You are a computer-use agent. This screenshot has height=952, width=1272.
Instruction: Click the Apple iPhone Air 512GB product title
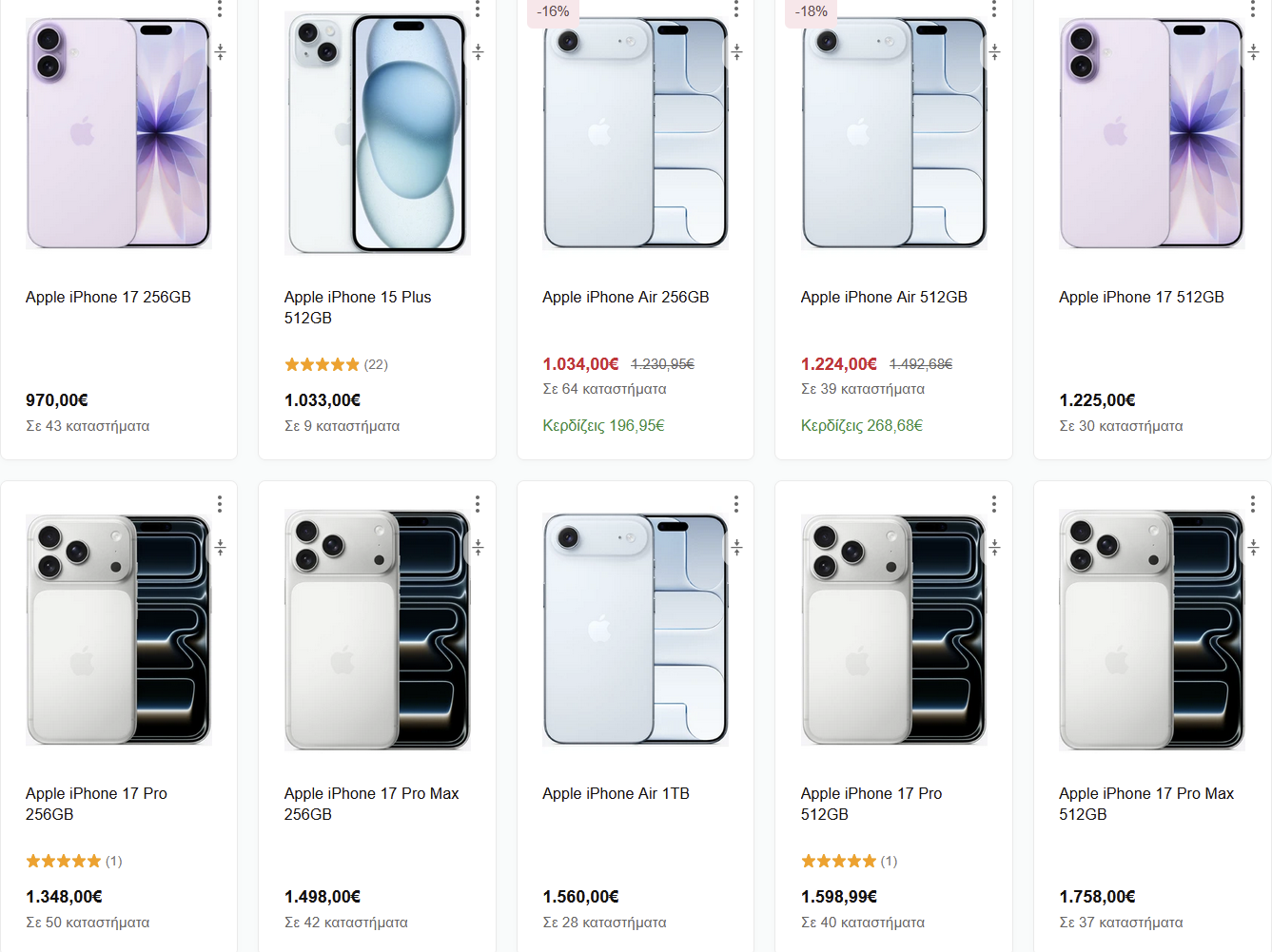point(883,298)
